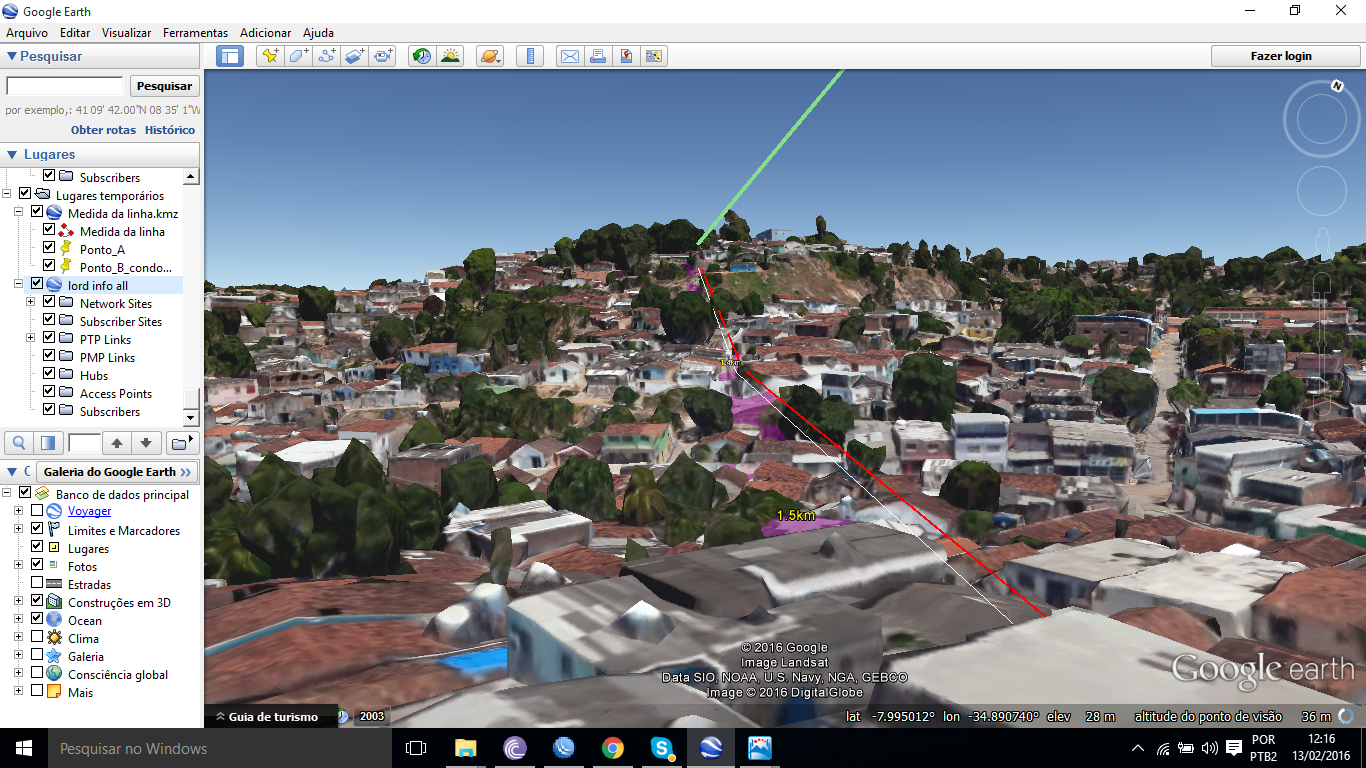Click the compass North indicator

click(x=1337, y=86)
